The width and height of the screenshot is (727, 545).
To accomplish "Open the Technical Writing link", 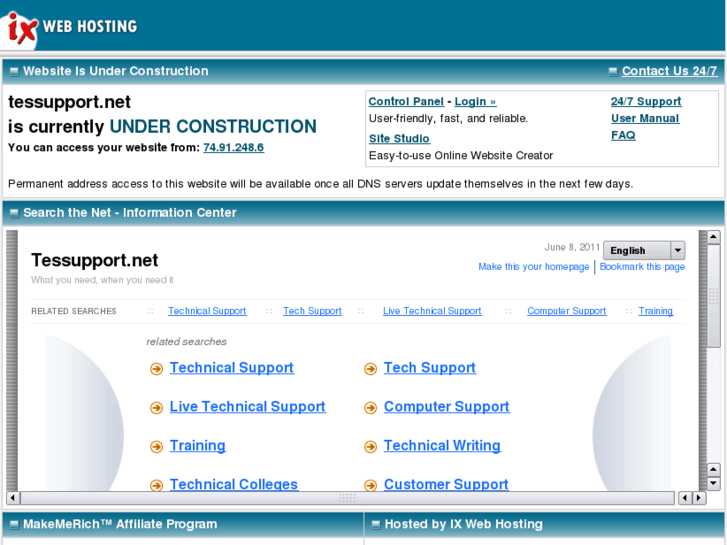I will click(x=442, y=446).
